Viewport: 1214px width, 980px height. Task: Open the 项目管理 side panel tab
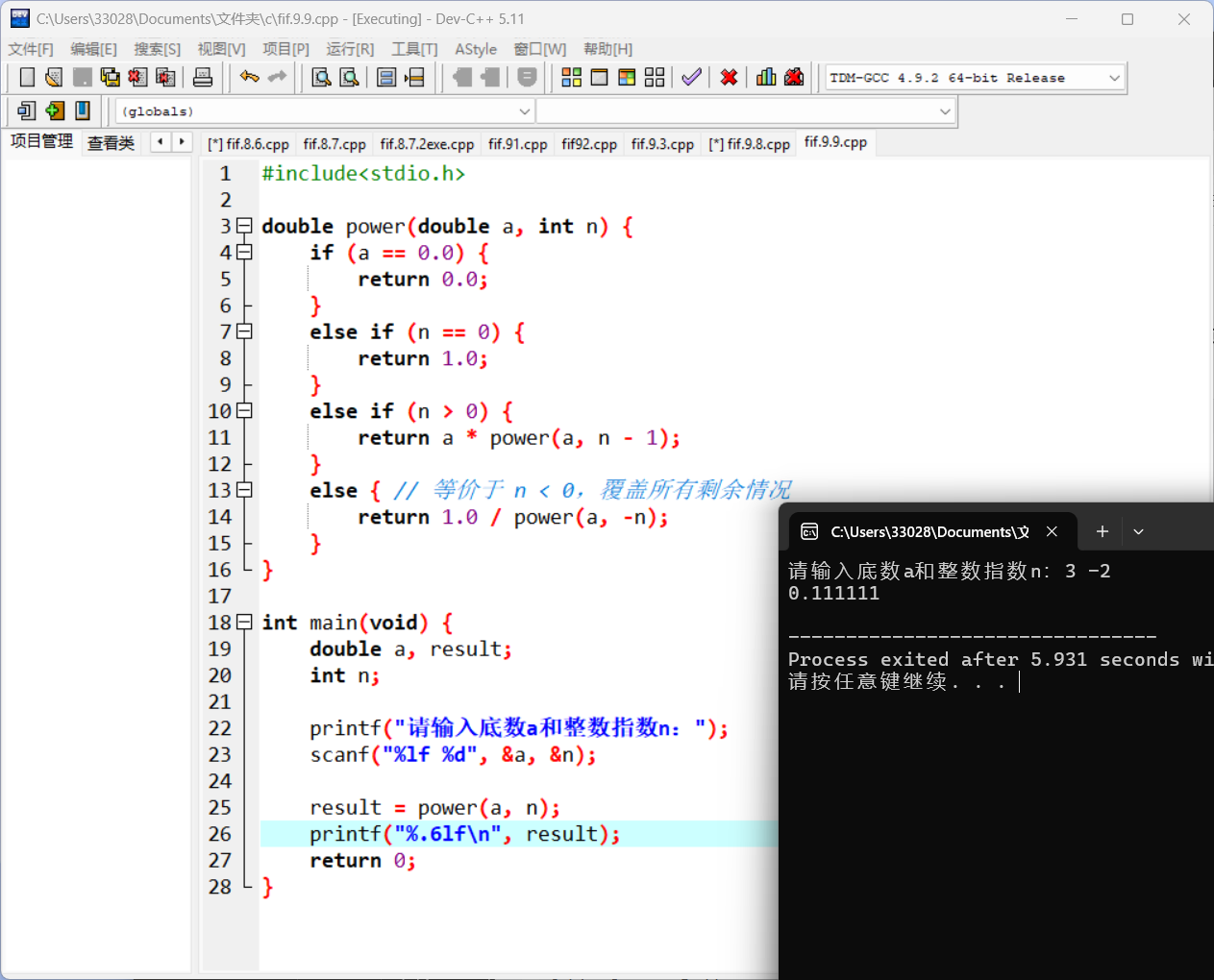(x=41, y=141)
